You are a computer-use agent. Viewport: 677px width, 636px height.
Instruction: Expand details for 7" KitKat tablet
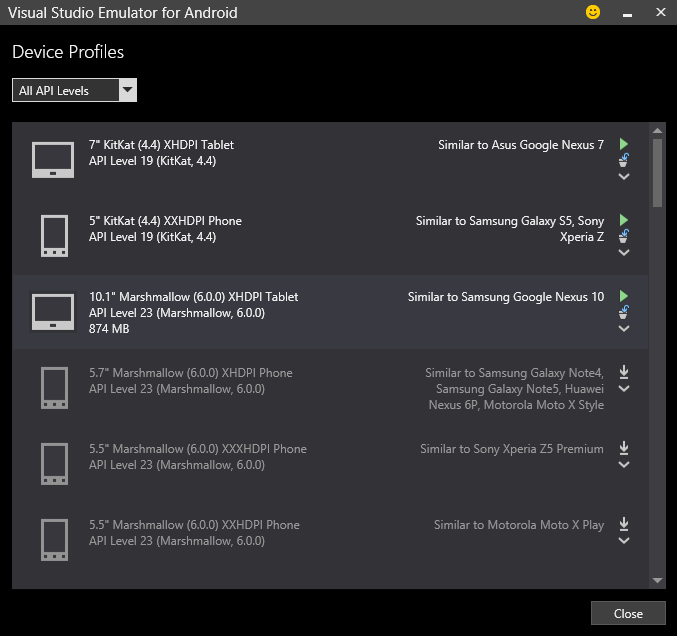624,177
